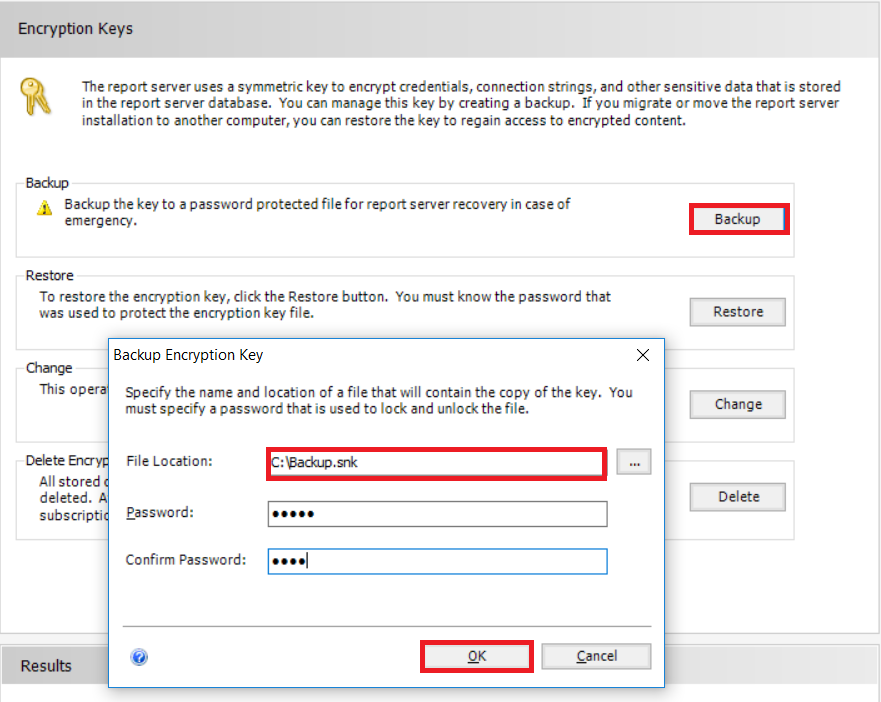Open help via the blue question mark icon
The height and width of the screenshot is (702, 881).
[139, 657]
